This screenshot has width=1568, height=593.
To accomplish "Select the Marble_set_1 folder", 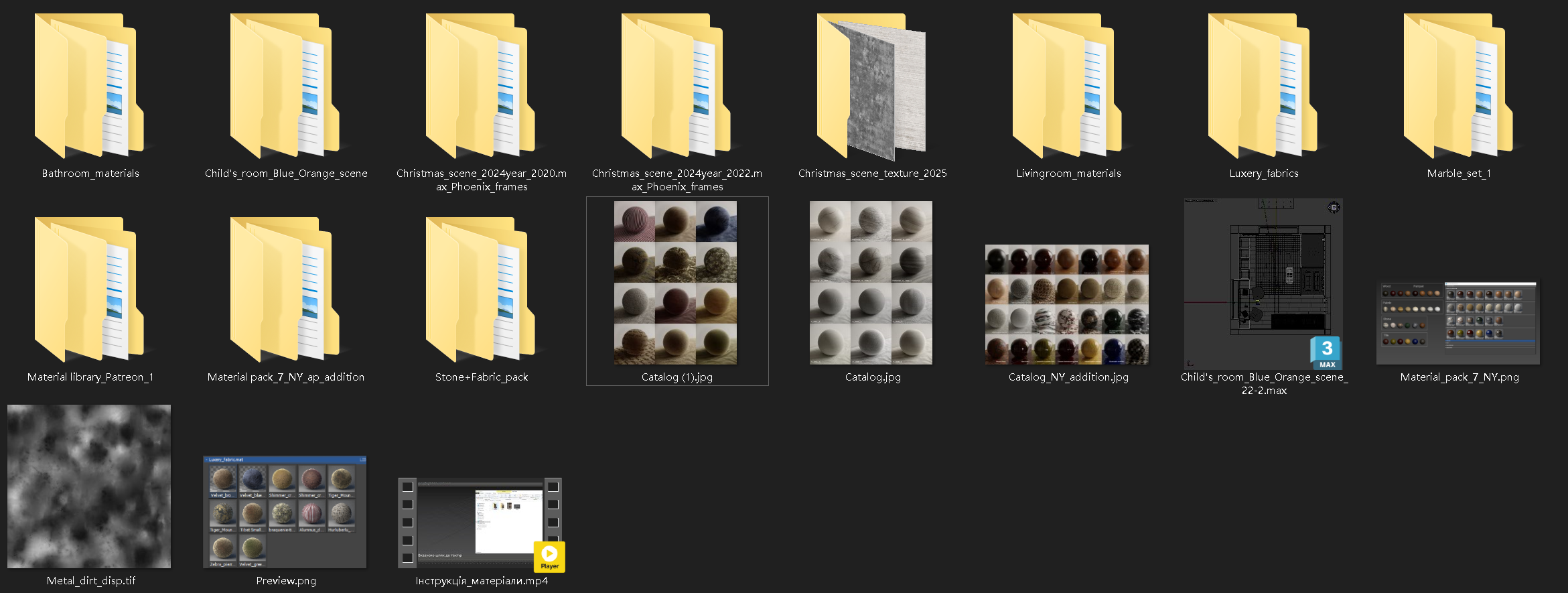I will (1458, 87).
